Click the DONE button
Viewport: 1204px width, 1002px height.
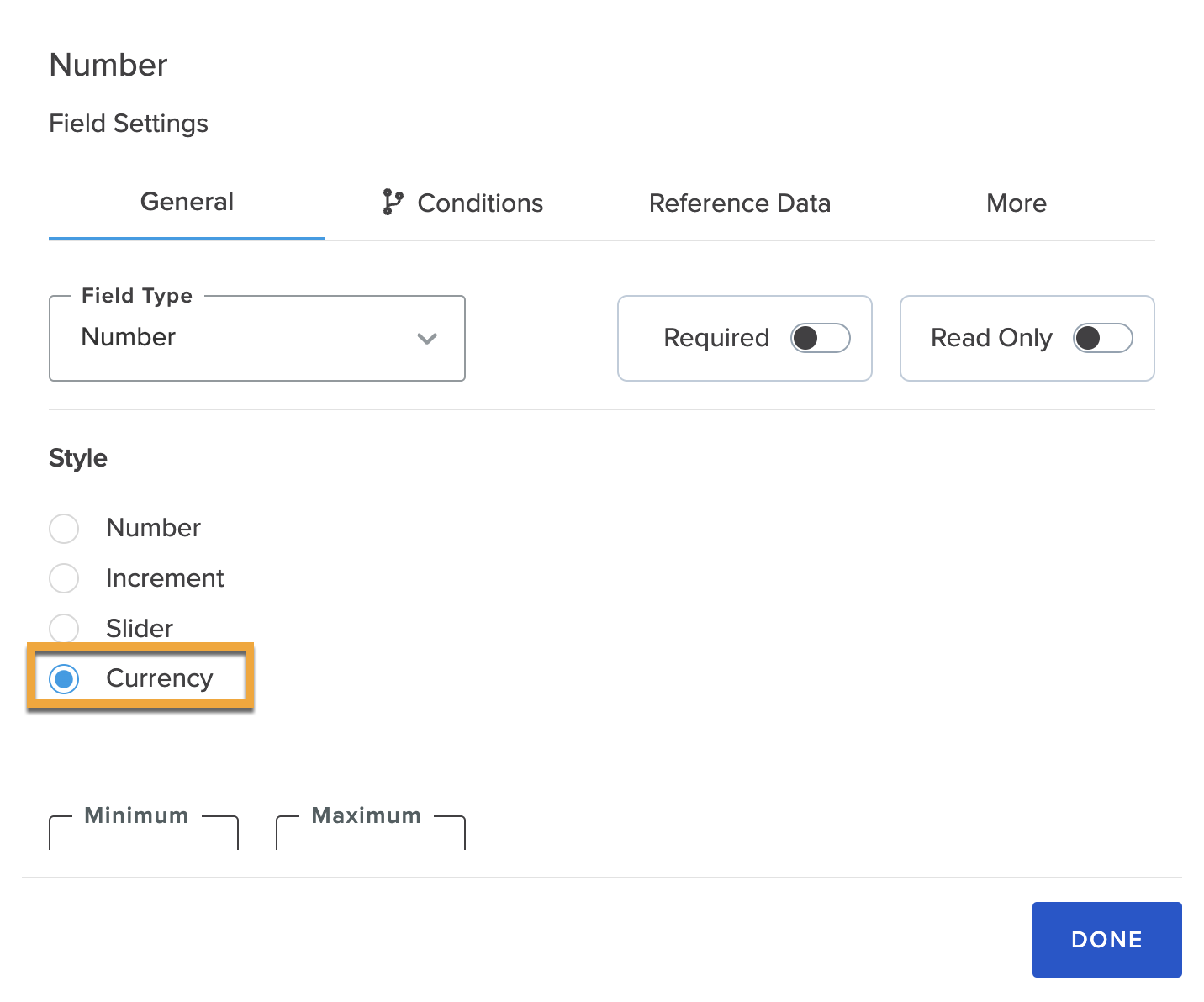[x=1106, y=940]
